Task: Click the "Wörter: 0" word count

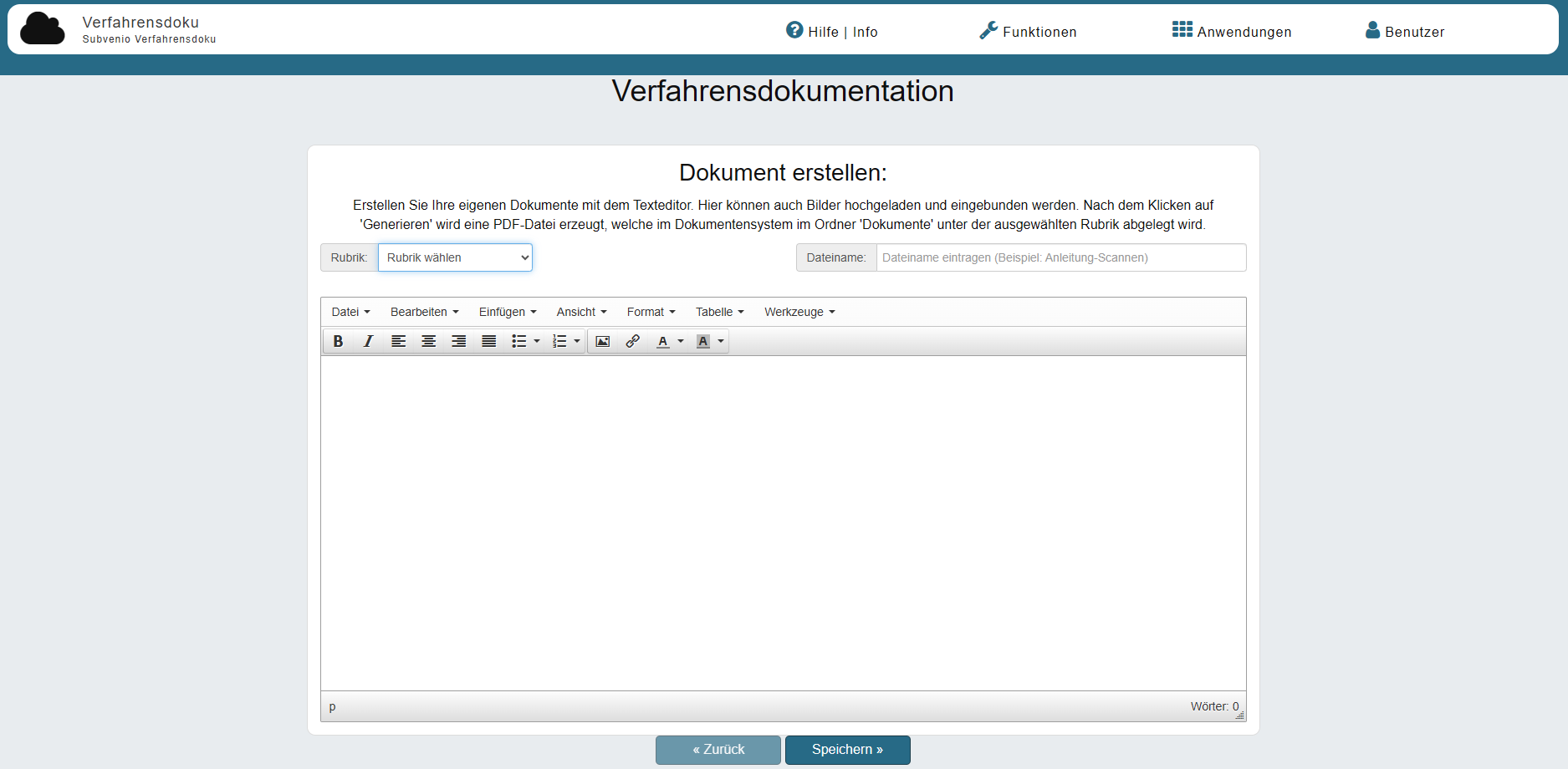Action: 1214,706
